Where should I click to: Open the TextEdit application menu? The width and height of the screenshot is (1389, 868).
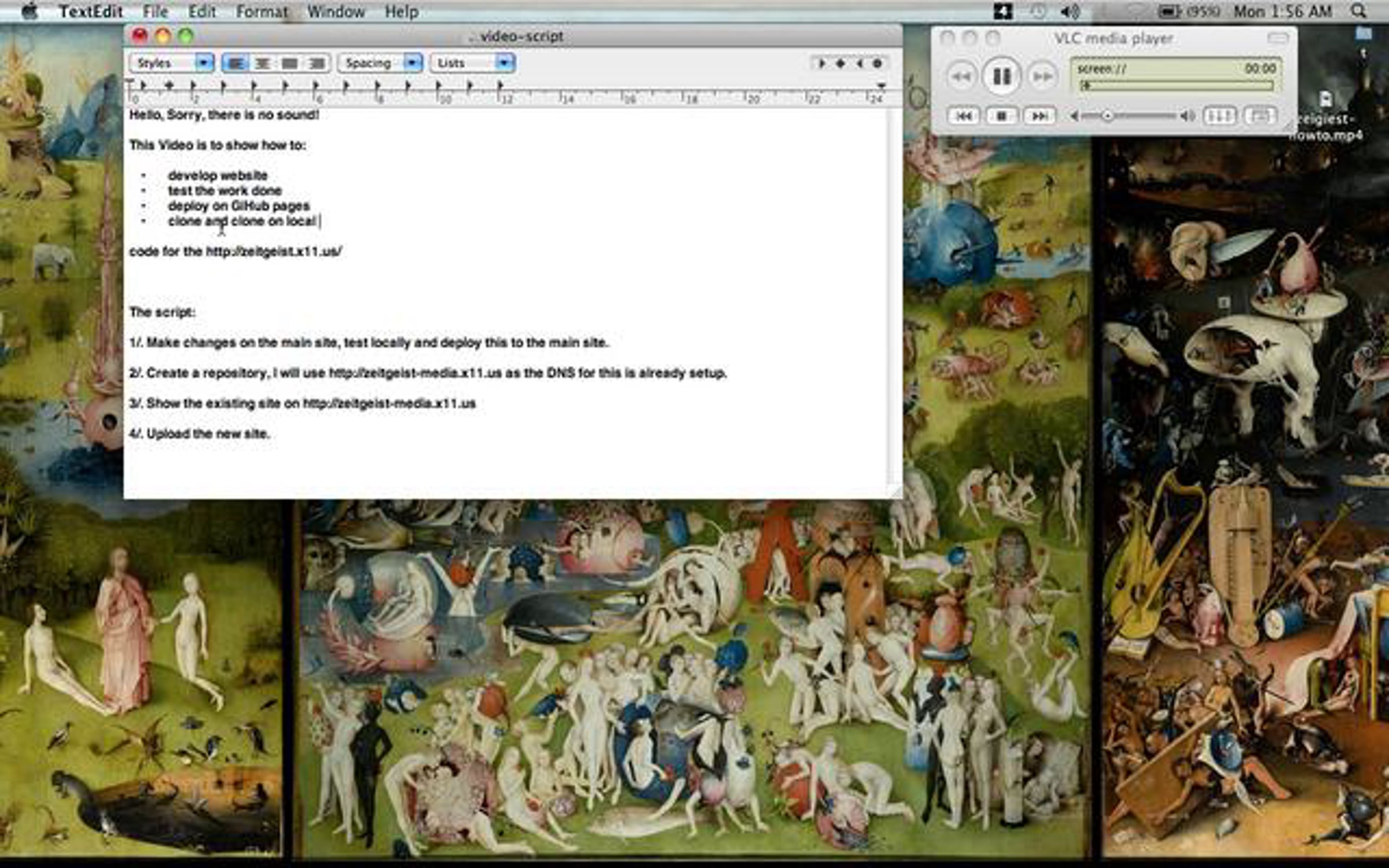91,12
